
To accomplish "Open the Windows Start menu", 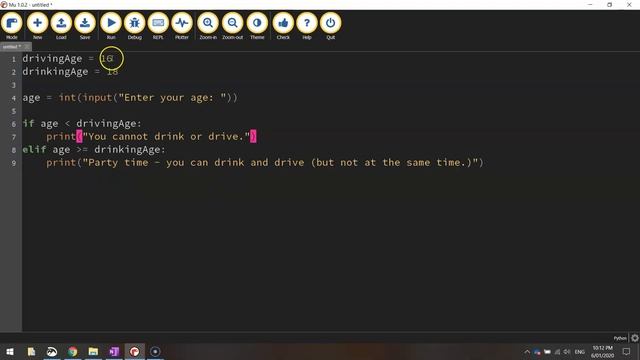I will tap(10, 351).
